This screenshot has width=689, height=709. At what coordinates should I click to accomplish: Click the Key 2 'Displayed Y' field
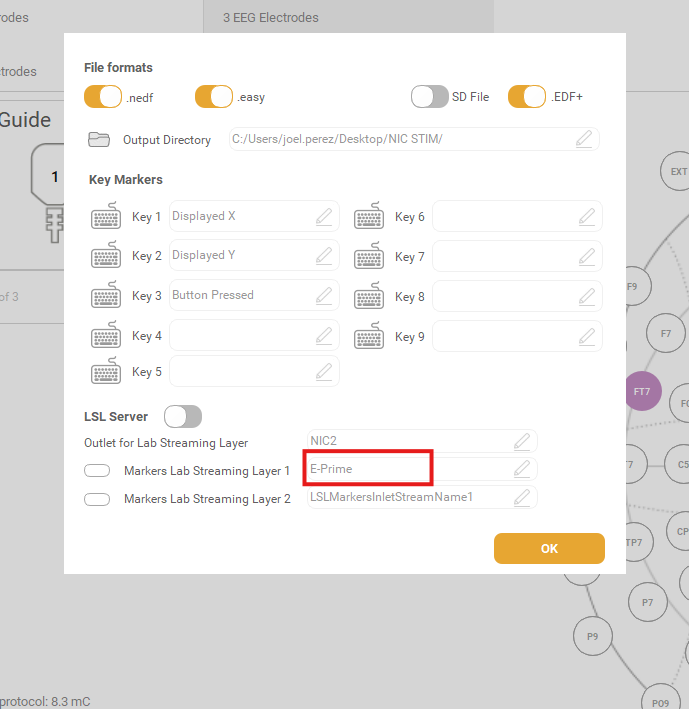[x=254, y=255]
